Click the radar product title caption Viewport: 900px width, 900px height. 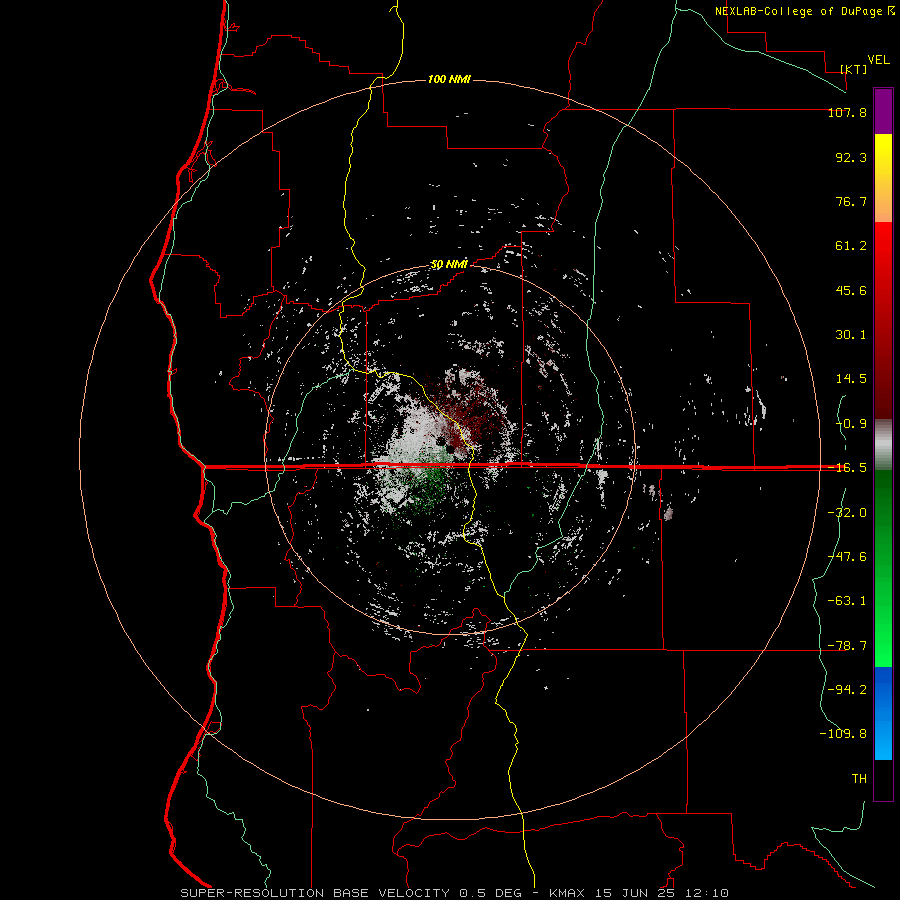(455, 893)
